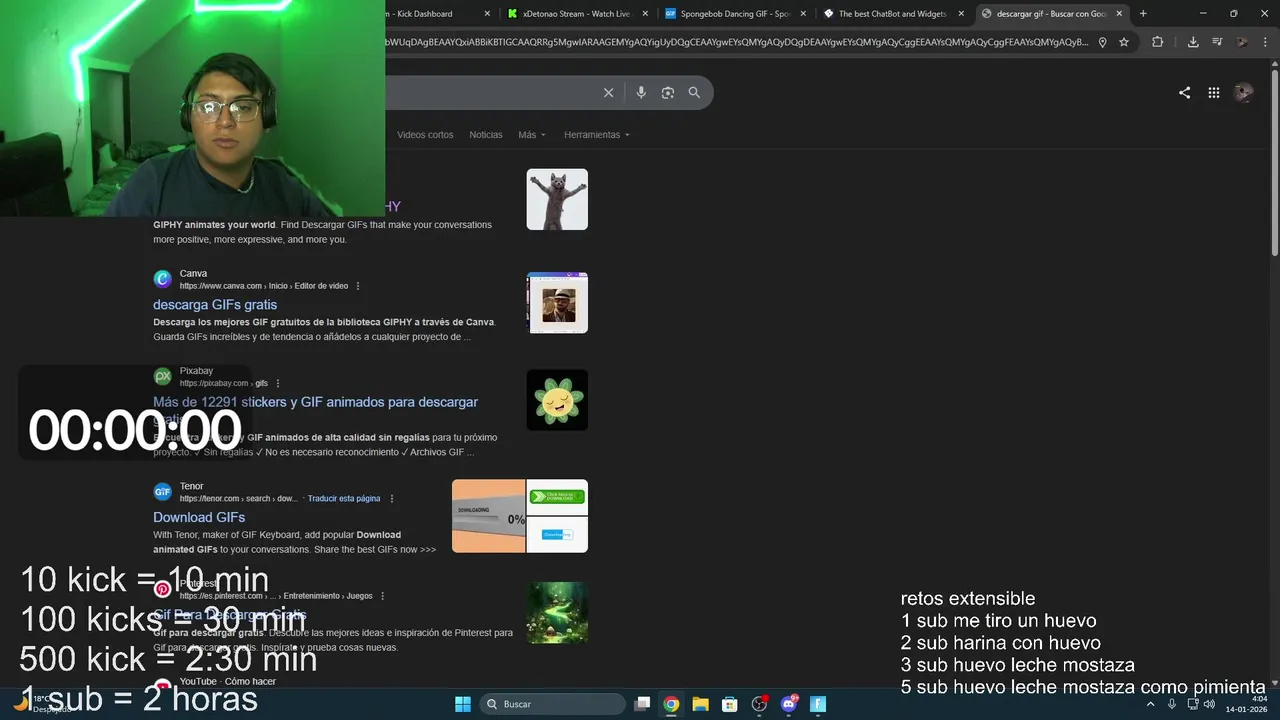Screen dimensions: 1280x720
Task: Show hidden system tray icons
Action: click(1150, 704)
